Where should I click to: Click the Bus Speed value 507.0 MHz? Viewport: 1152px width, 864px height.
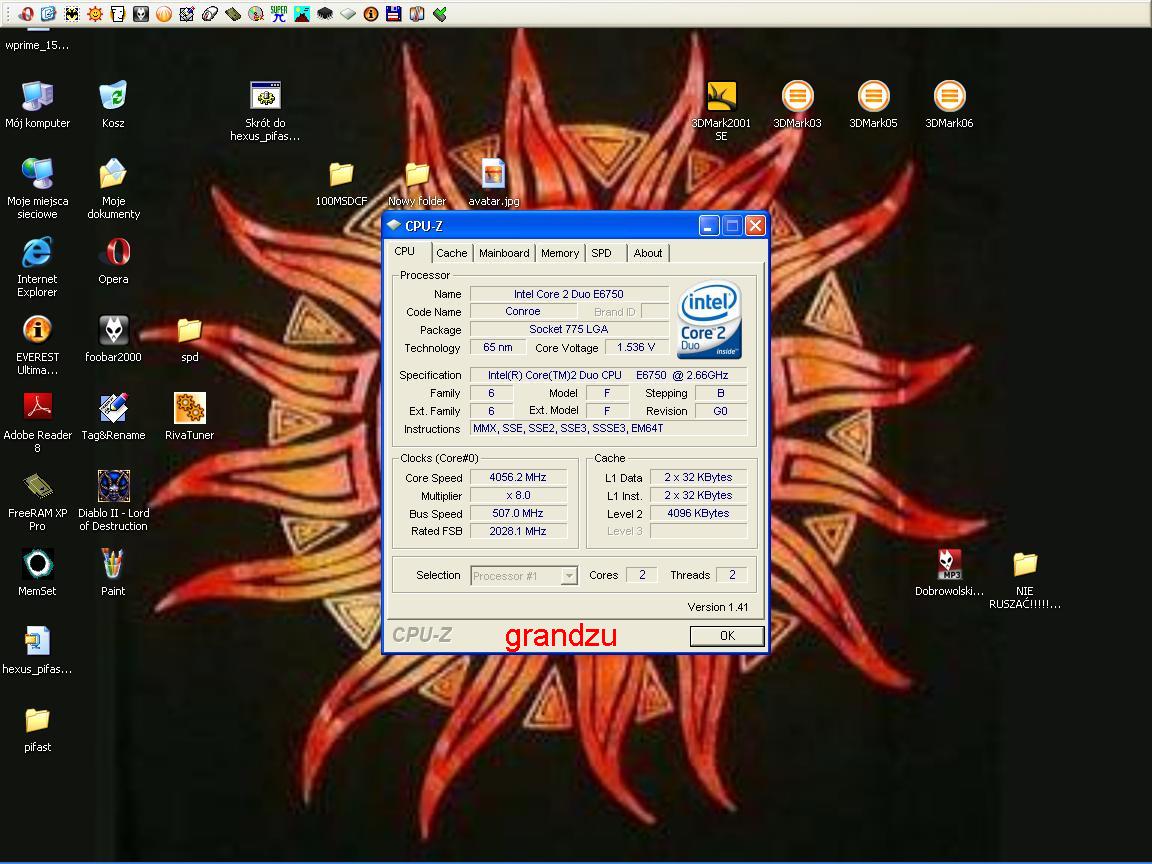coord(518,514)
